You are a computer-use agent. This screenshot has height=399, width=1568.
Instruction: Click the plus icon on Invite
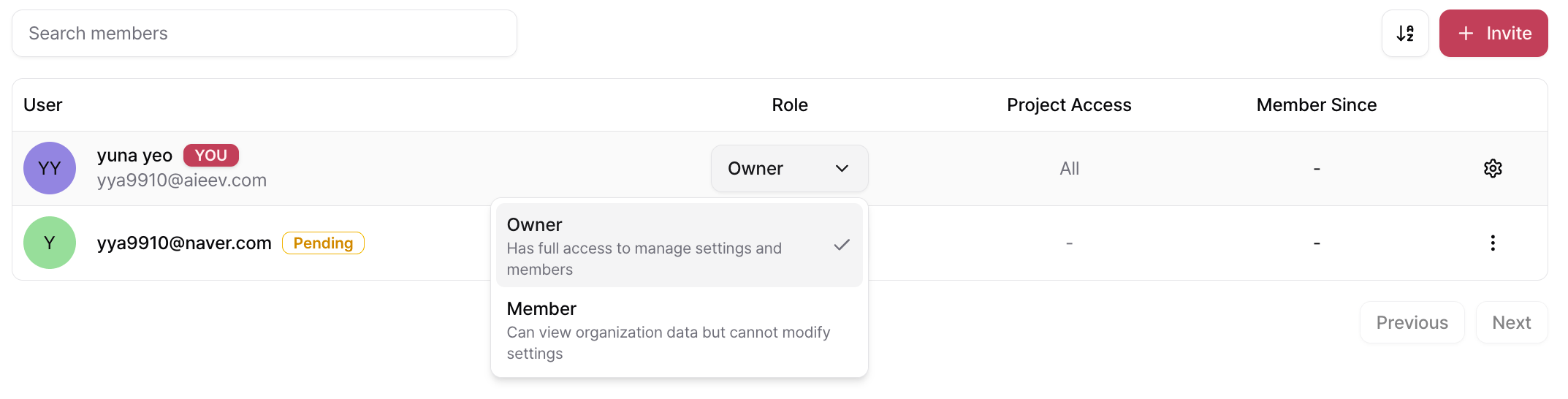pos(1466,34)
